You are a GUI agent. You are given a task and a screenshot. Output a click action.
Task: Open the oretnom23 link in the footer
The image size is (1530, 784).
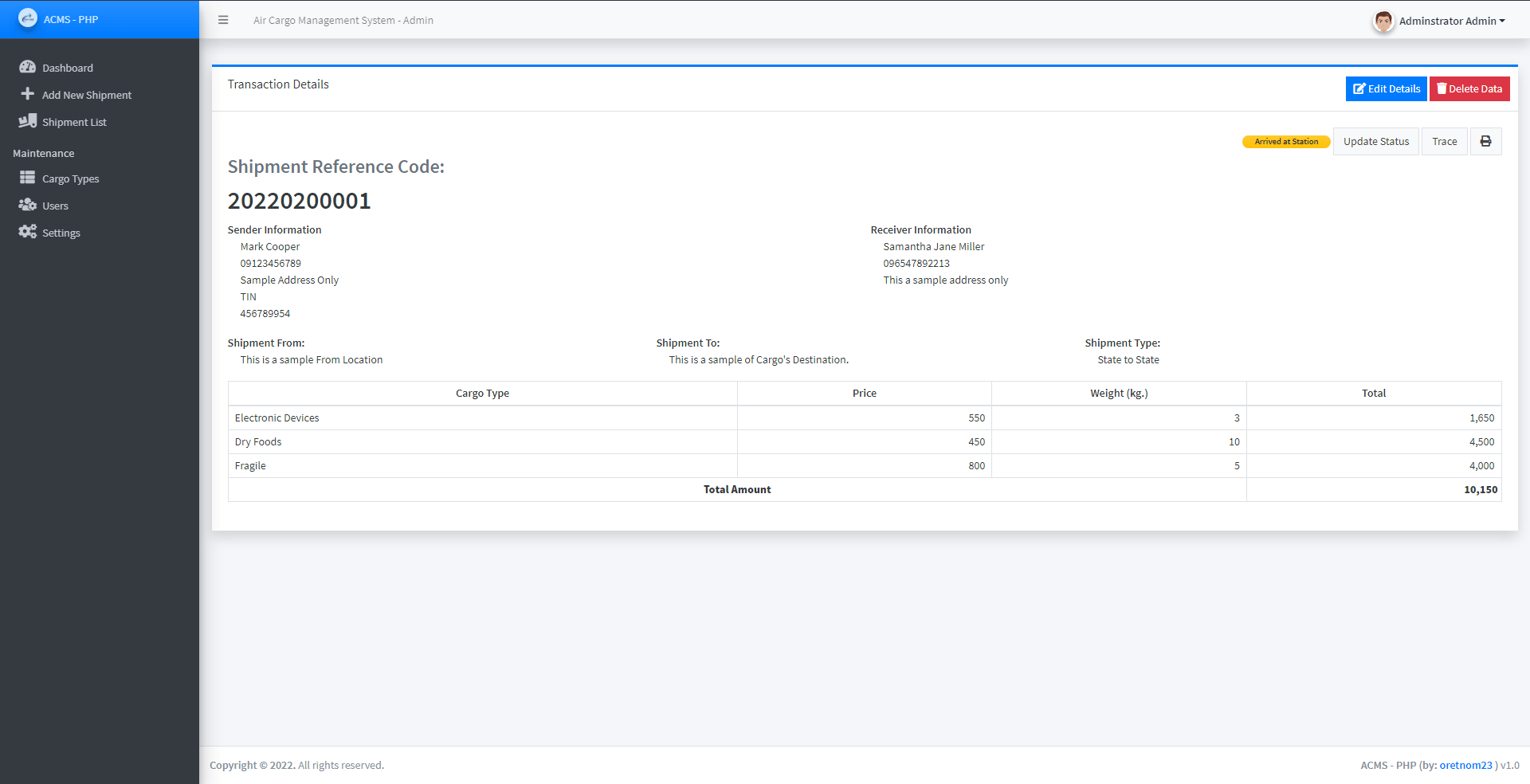pyautogui.click(x=1466, y=765)
